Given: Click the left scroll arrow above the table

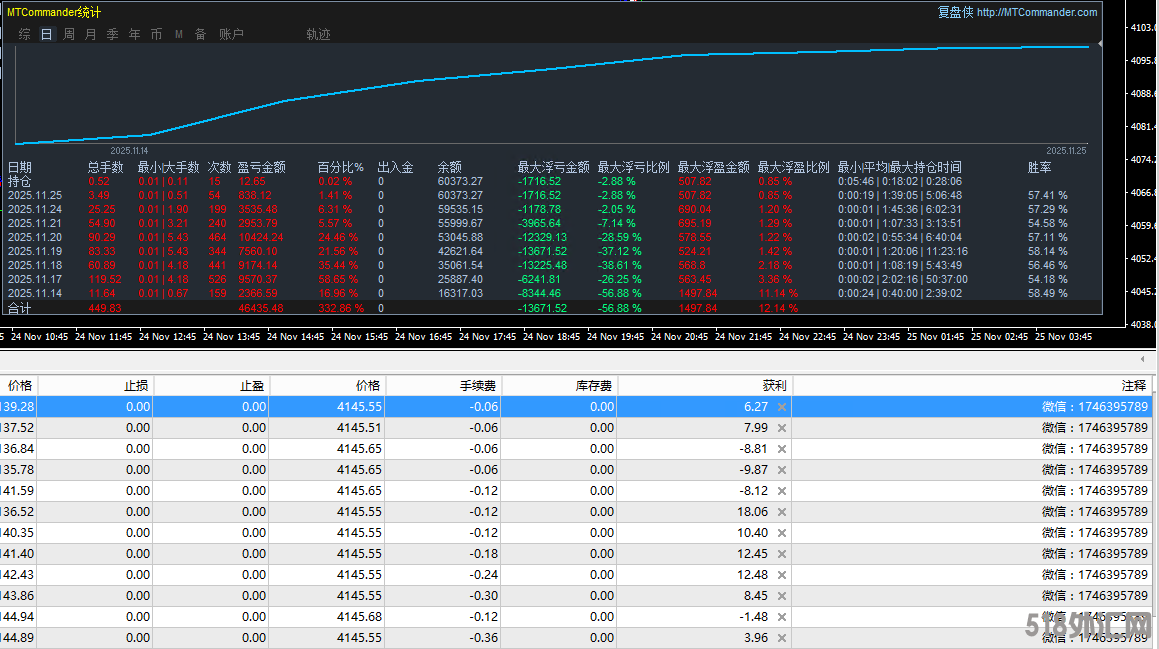Looking at the screenshot, I should point(1142,358).
